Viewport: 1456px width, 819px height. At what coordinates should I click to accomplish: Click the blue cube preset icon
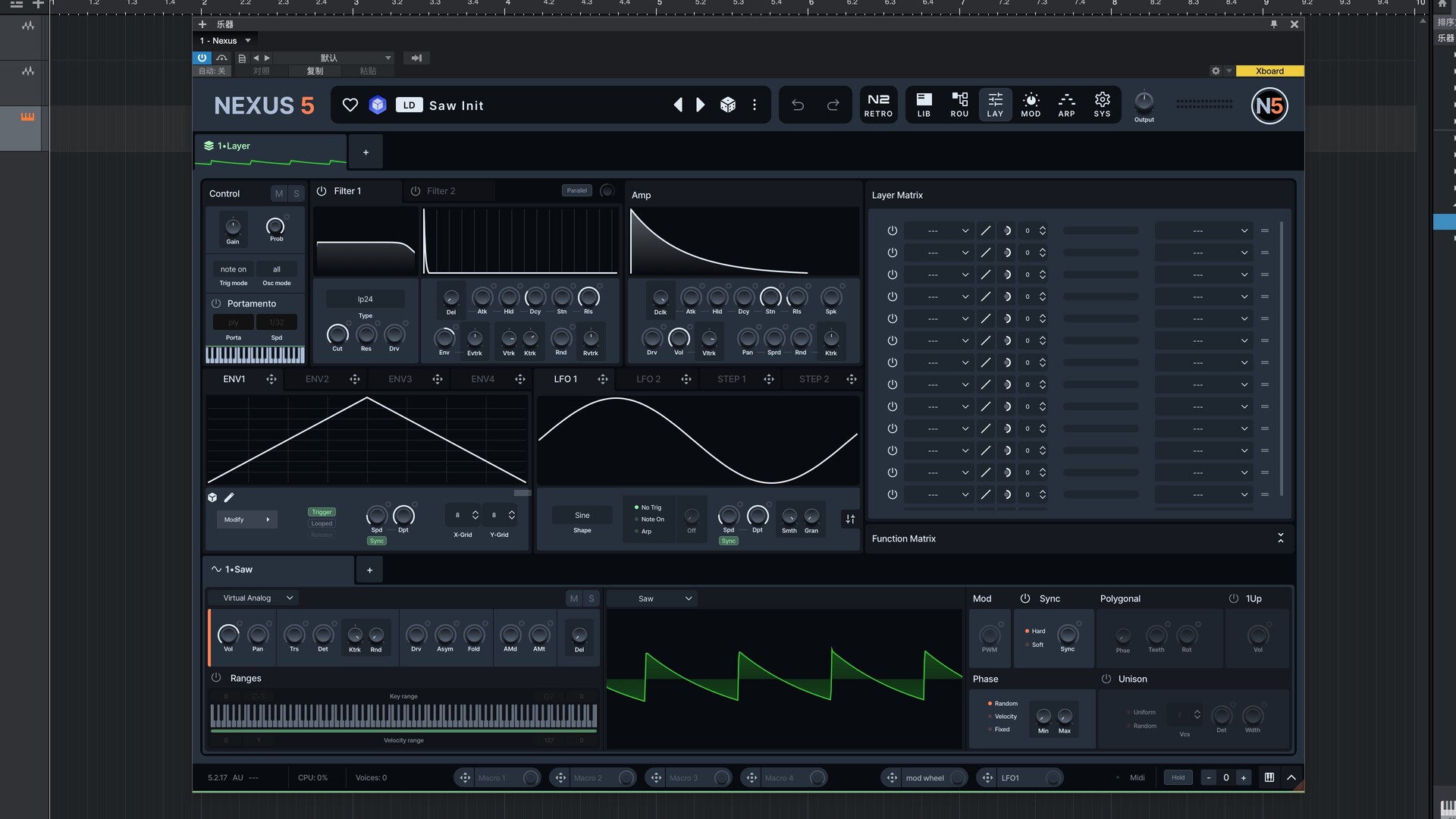click(x=378, y=105)
